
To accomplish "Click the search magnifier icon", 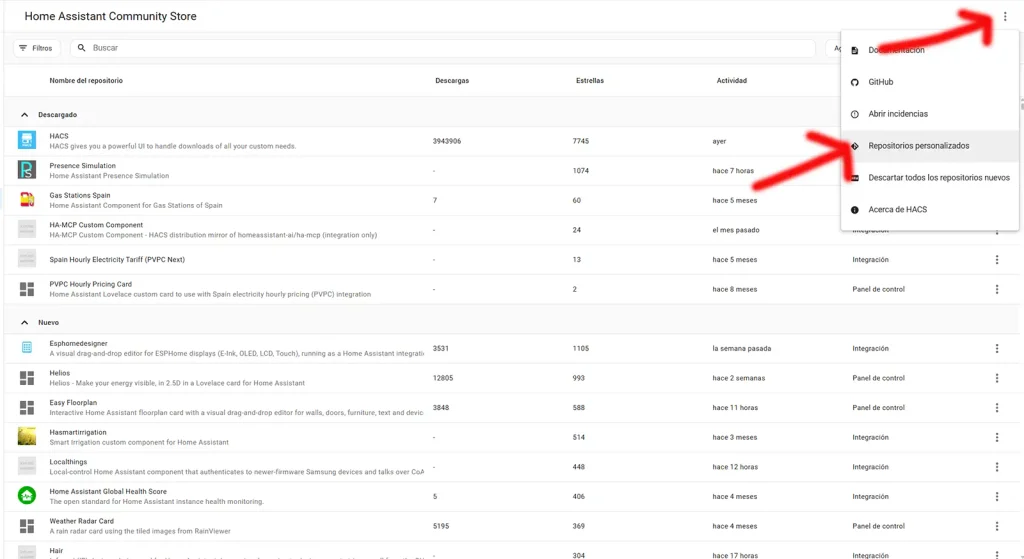I will pos(82,48).
